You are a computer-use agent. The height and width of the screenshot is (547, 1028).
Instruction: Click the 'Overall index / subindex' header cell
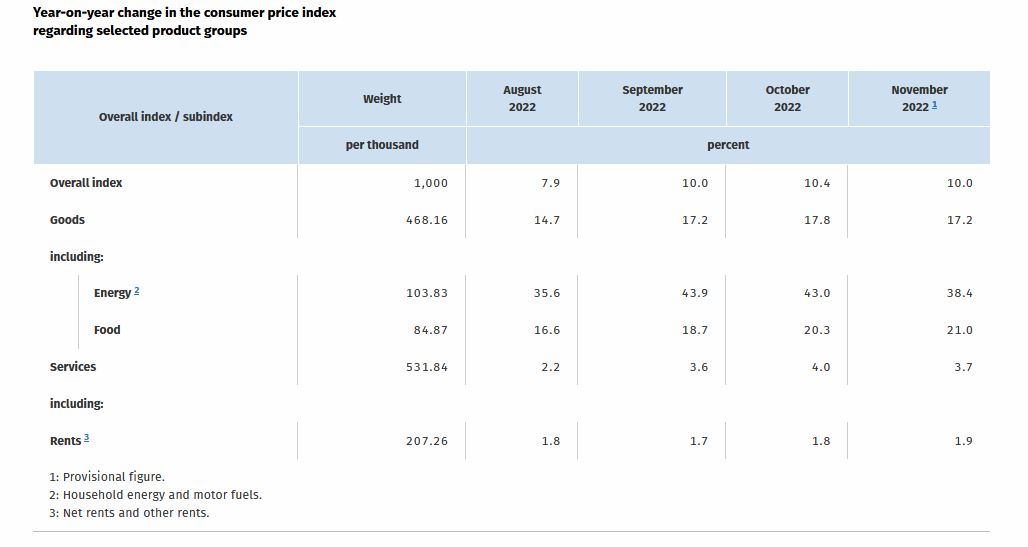click(166, 117)
